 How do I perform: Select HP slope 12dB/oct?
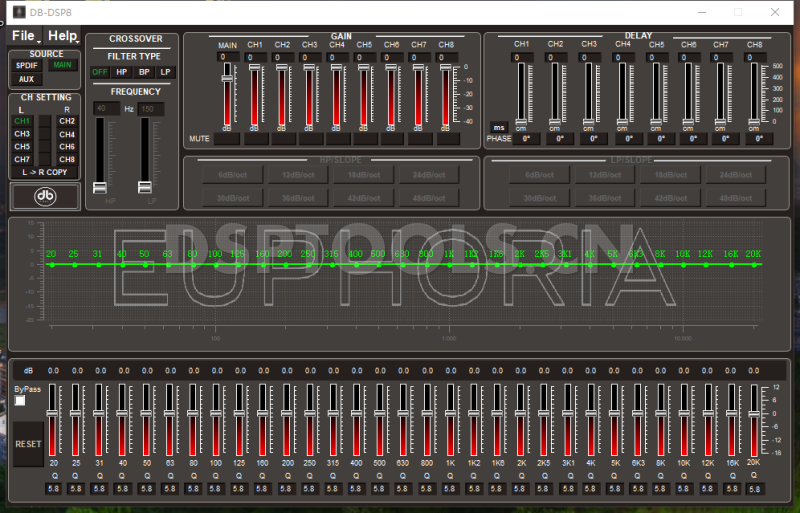(298, 175)
